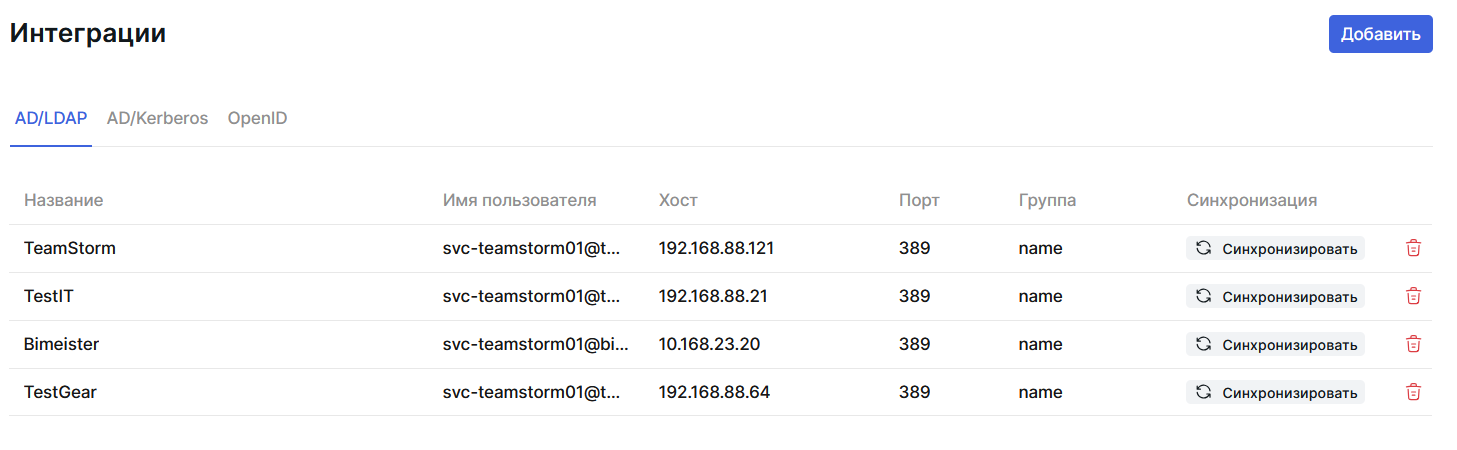The width and height of the screenshot is (1457, 450).
Task: Open the TestGear integration name
Action: 60,392
